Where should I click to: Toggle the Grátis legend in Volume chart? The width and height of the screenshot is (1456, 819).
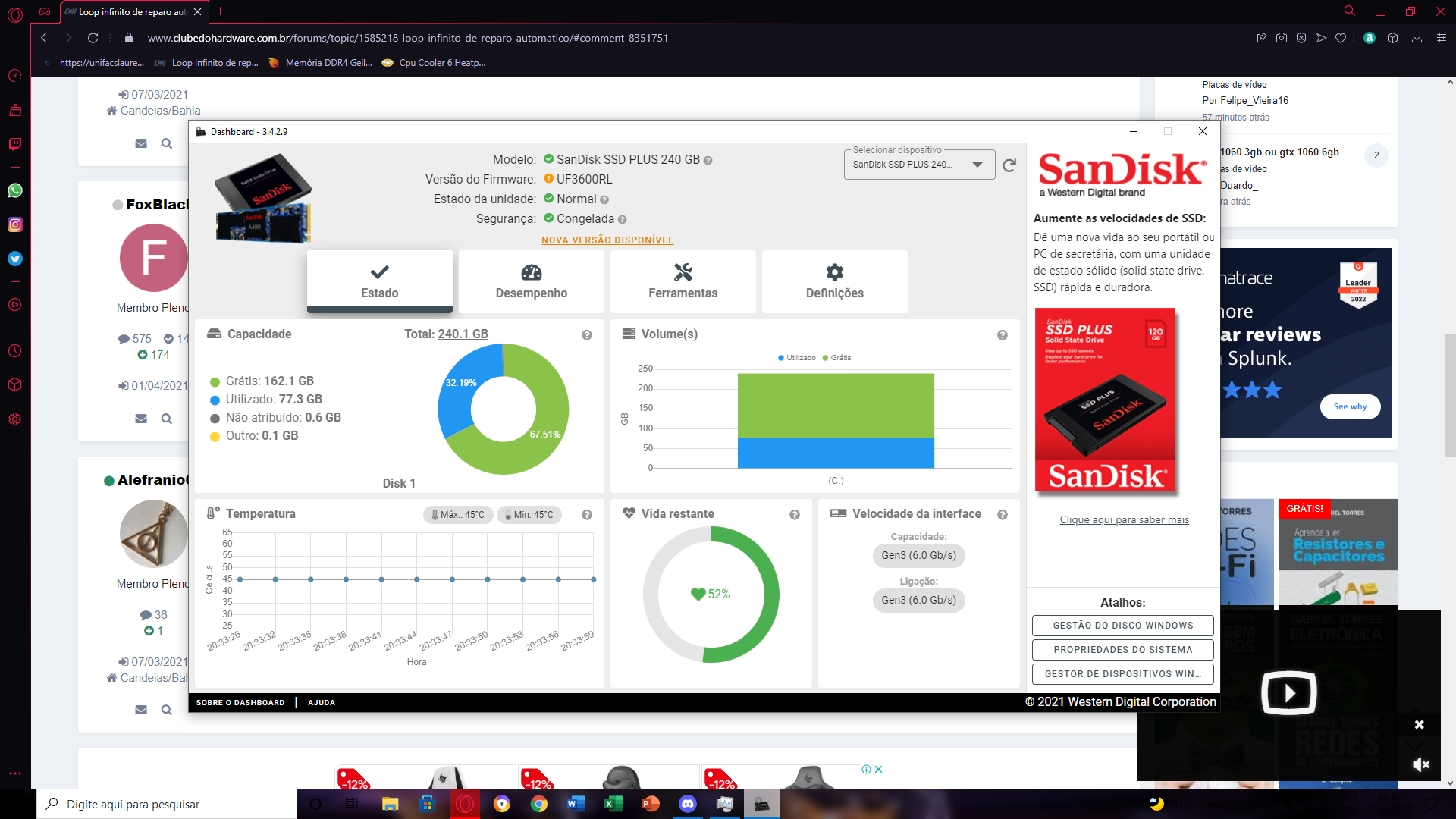(x=836, y=358)
